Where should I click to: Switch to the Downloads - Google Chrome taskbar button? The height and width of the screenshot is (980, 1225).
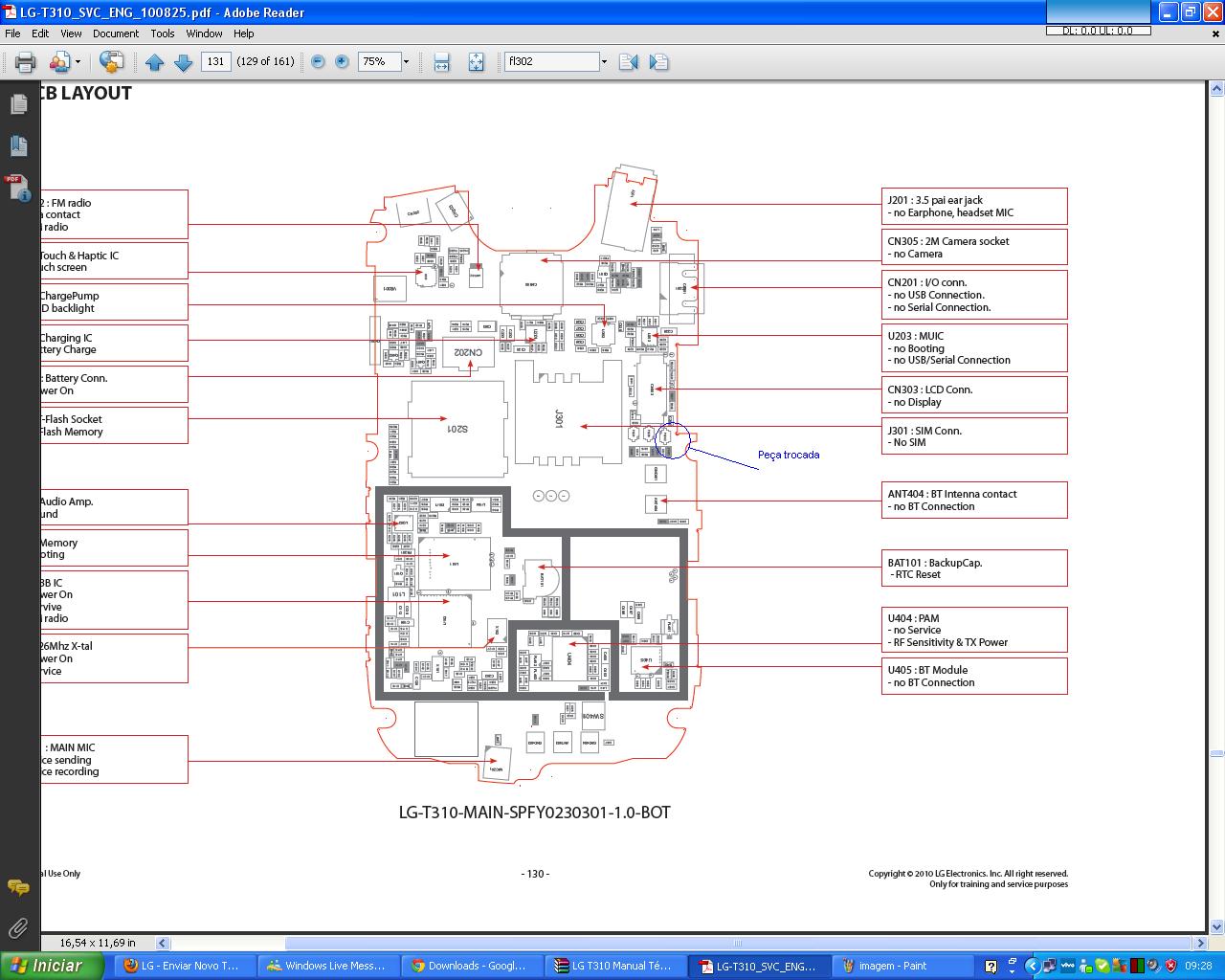point(471,966)
